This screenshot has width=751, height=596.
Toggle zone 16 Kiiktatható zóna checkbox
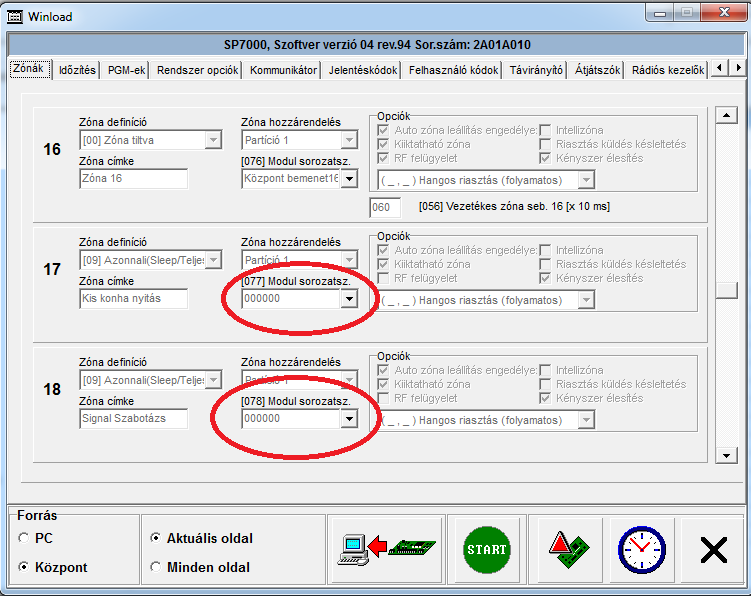click(x=383, y=144)
